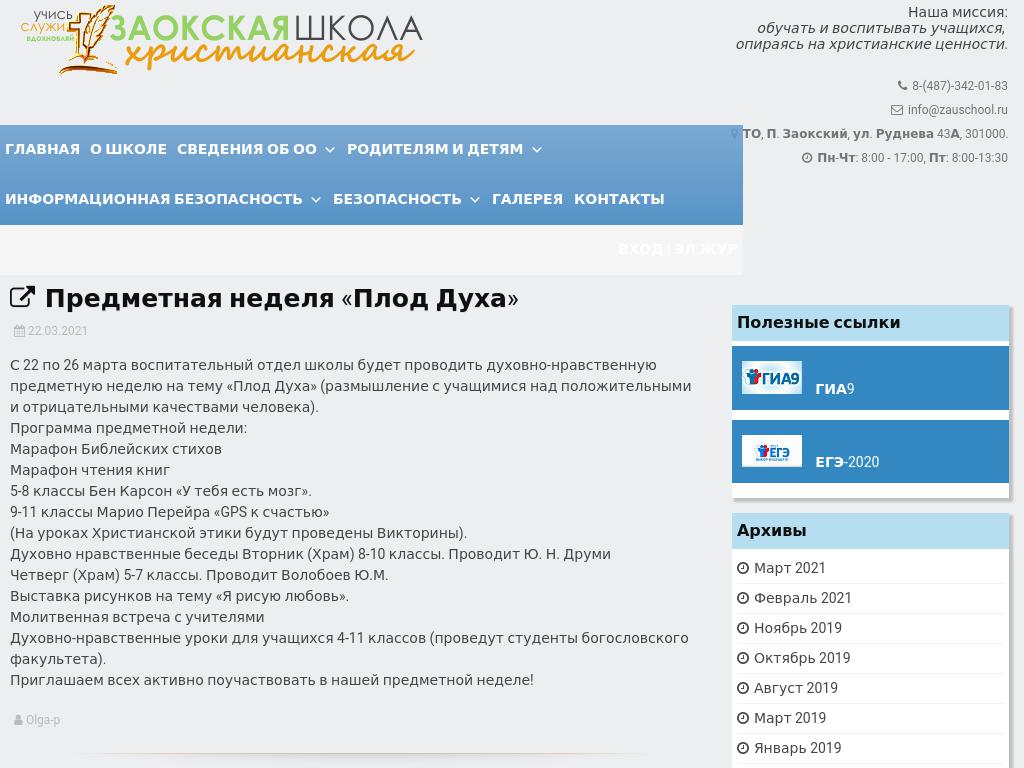
Task: Click the external link icon beside the article title
Action: click(x=22, y=296)
